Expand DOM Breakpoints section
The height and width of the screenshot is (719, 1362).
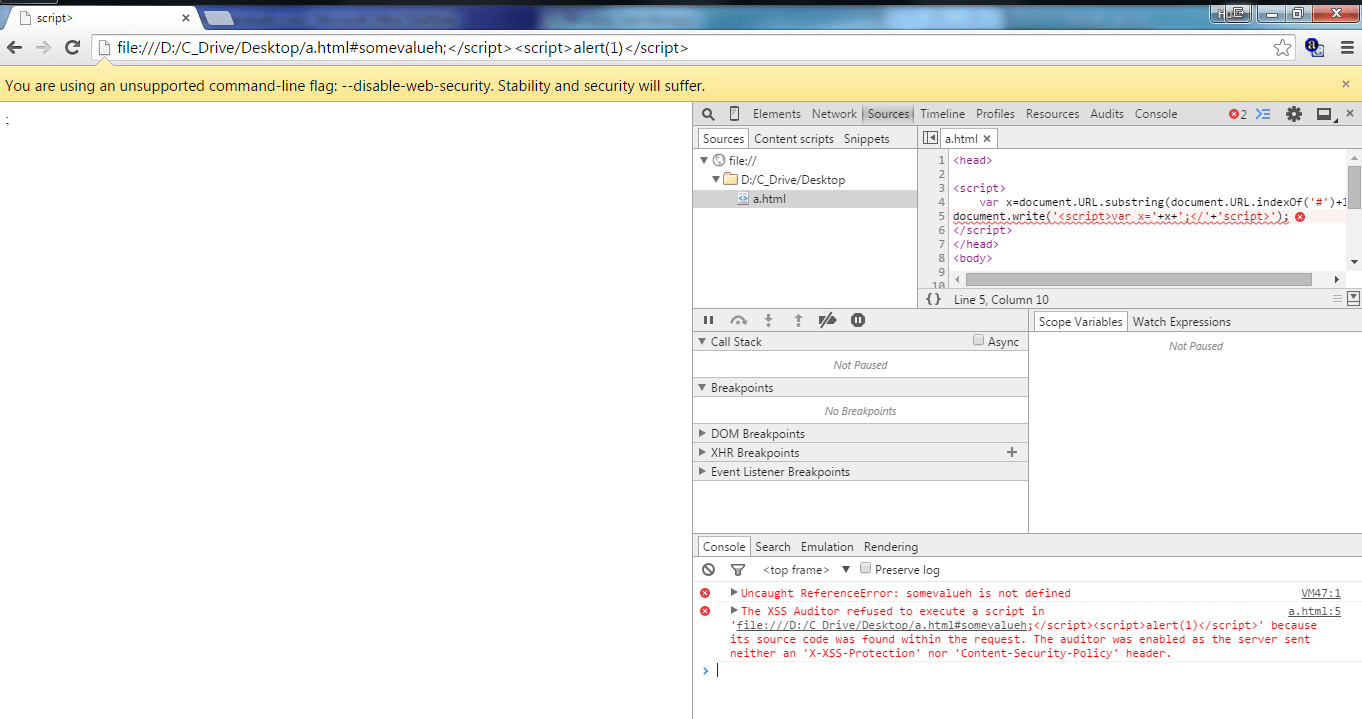[701, 434]
